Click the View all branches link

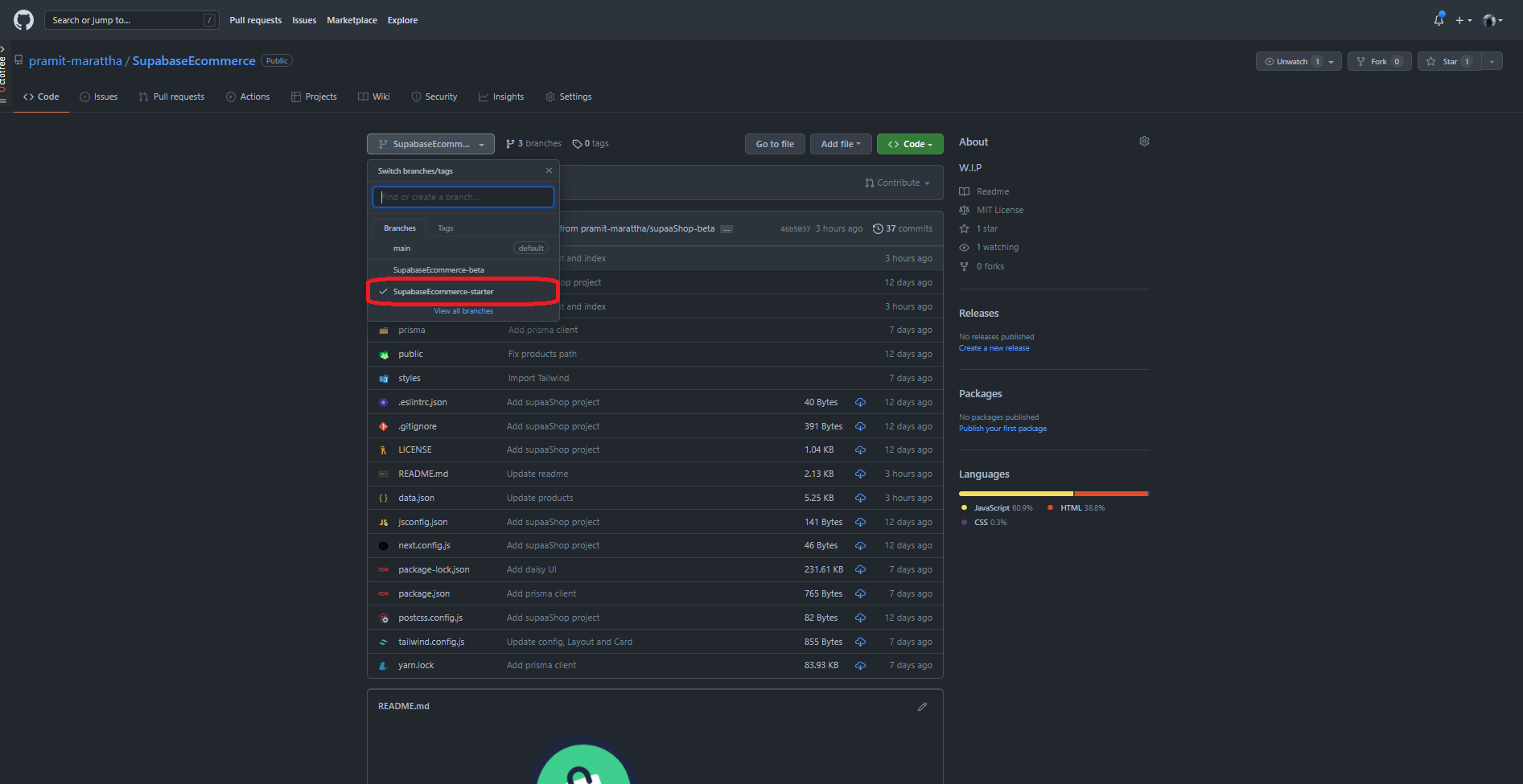(463, 310)
